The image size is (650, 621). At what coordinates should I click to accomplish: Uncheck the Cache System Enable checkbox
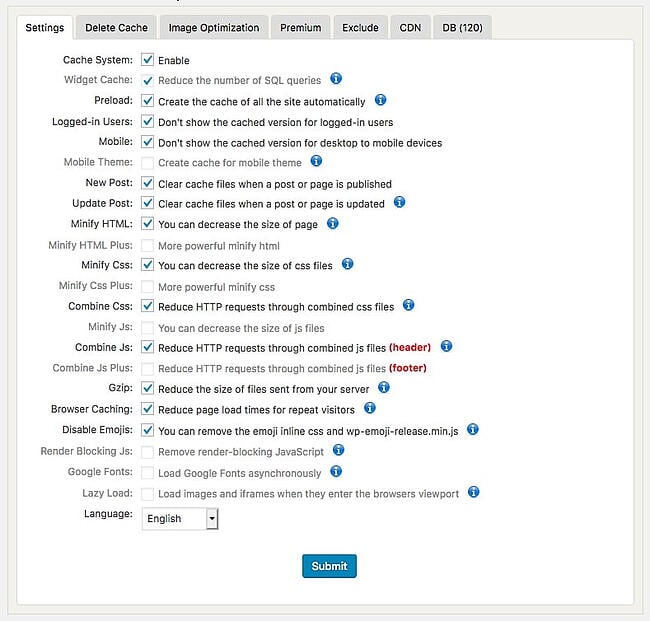click(x=147, y=60)
